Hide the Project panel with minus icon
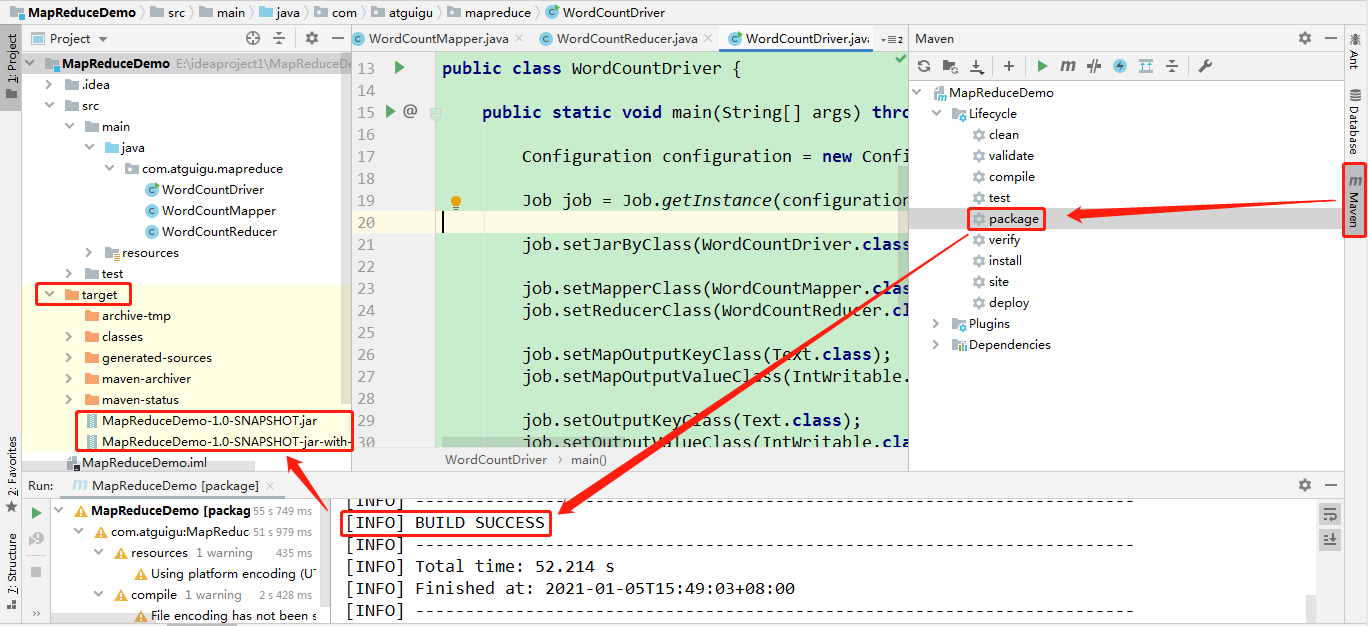 coord(338,38)
